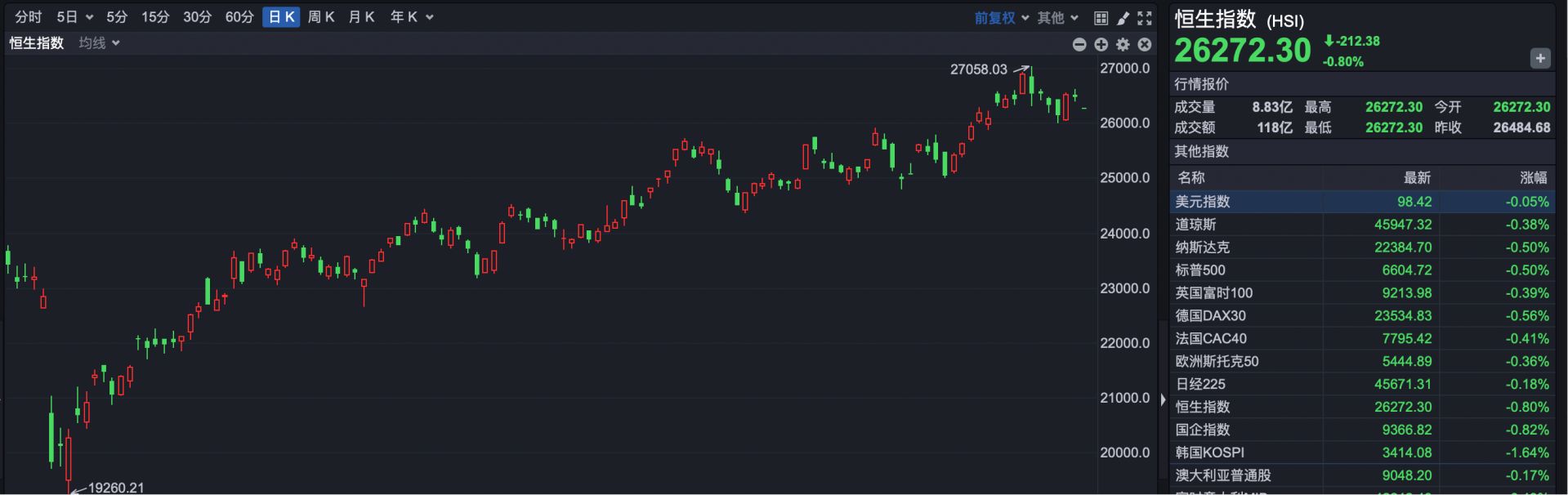Zoom in chart with plus icon
Viewport: 1568px width, 495px height.
[1101, 44]
